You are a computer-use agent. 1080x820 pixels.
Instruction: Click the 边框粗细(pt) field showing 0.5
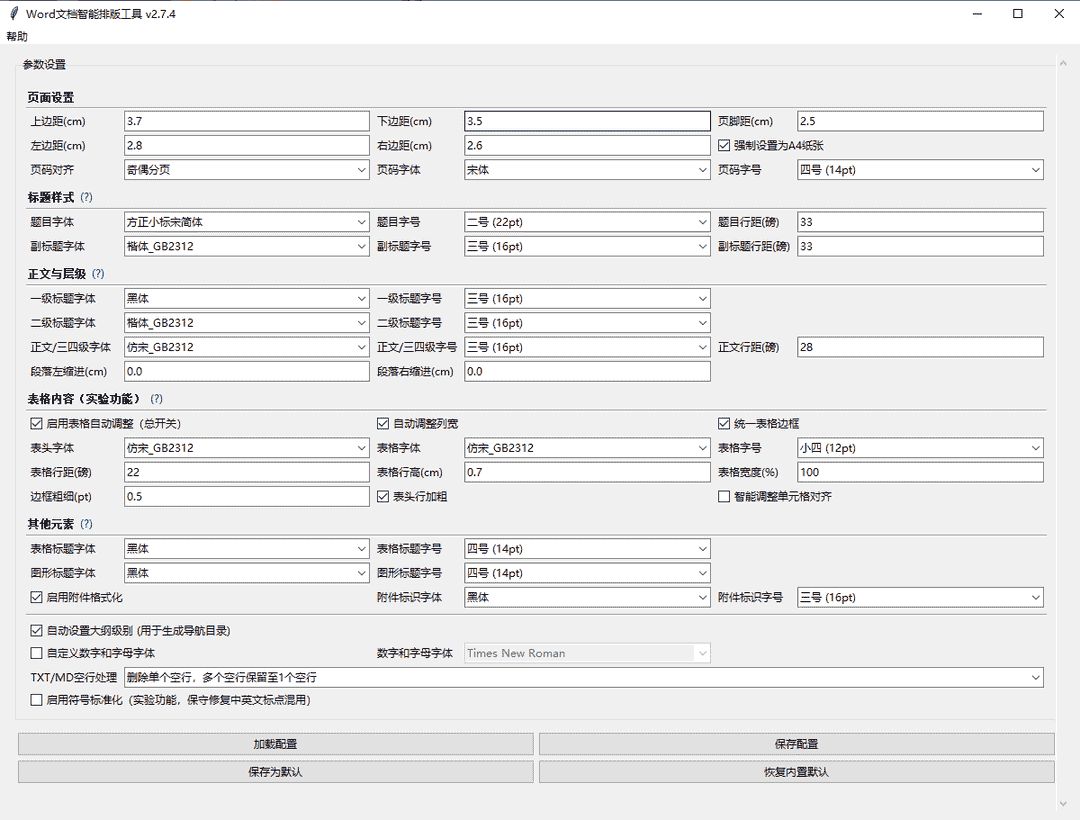pos(247,496)
